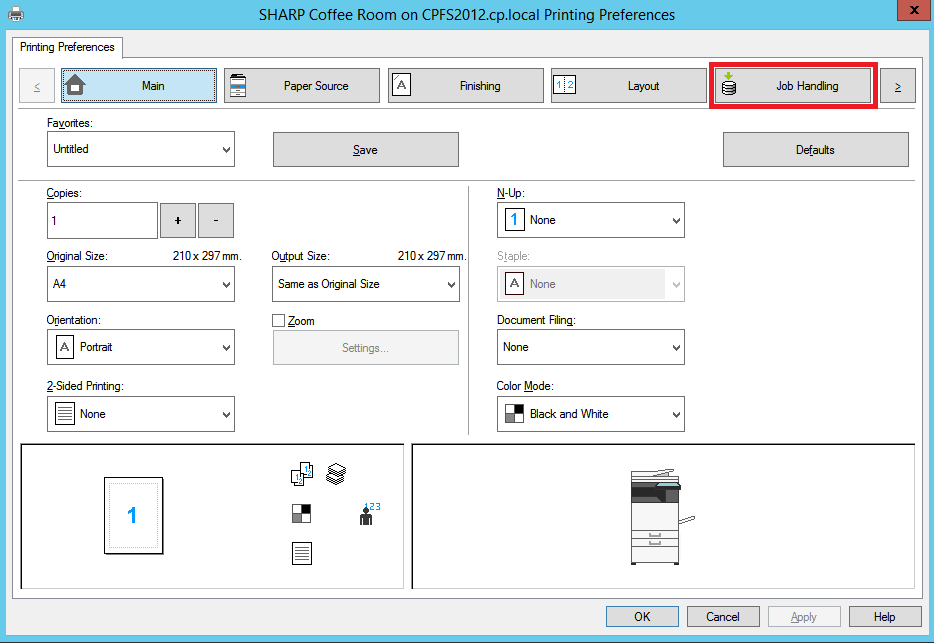Select the Main tab
The width and height of the screenshot is (934, 643).
coord(139,86)
